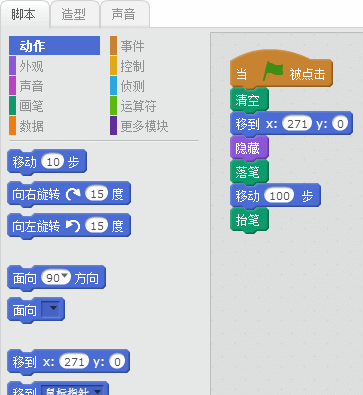The height and width of the screenshot is (395, 363).
Task: Click the 向左旋转 15 度 block
Action: click(x=69, y=226)
